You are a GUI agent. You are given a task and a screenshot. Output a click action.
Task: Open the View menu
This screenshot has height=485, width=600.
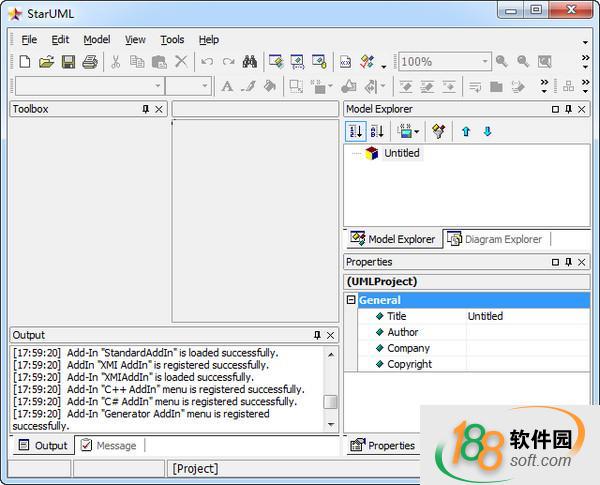pos(135,39)
